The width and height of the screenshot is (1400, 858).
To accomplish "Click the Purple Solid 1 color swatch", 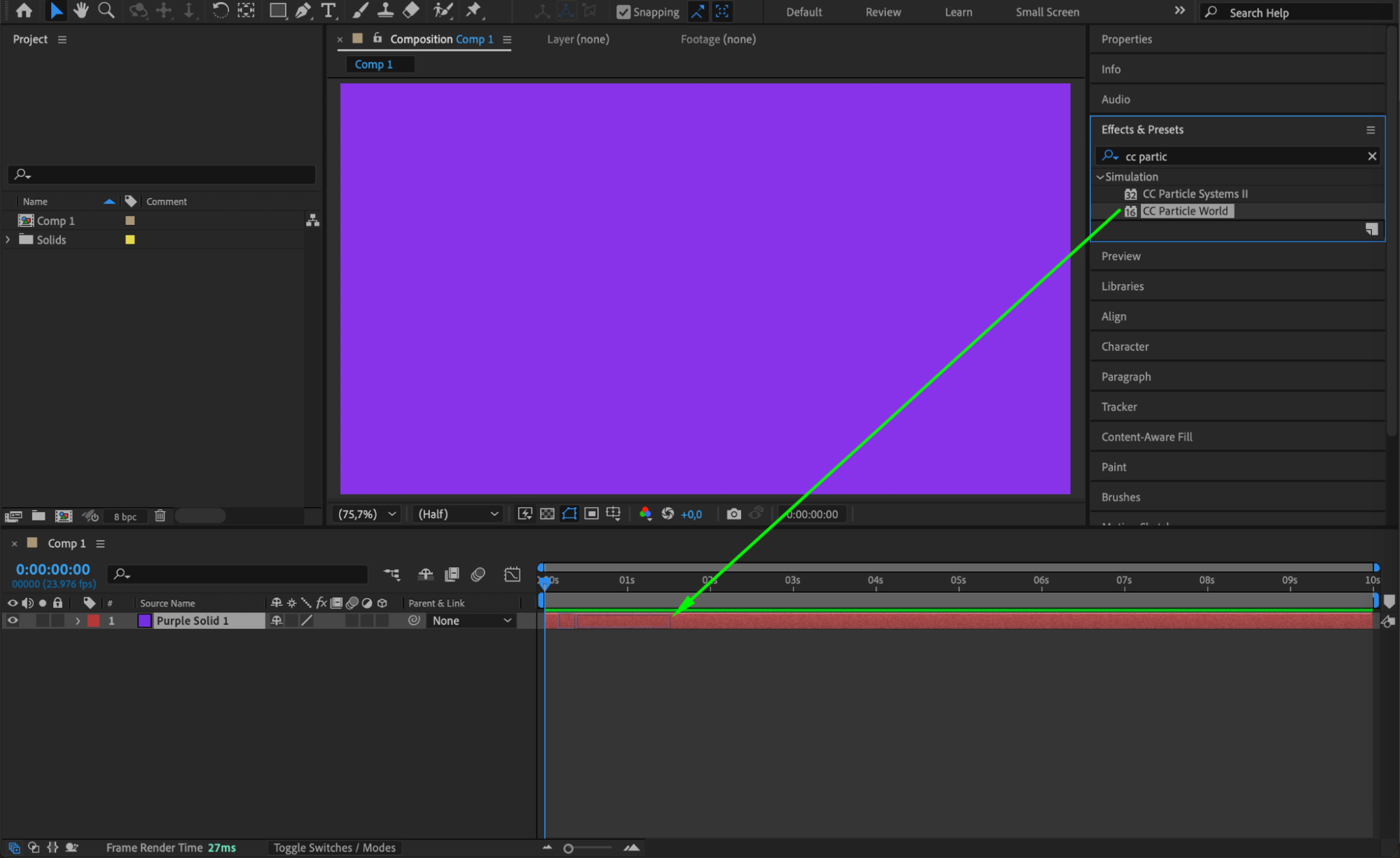I will pyautogui.click(x=144, y=621).
